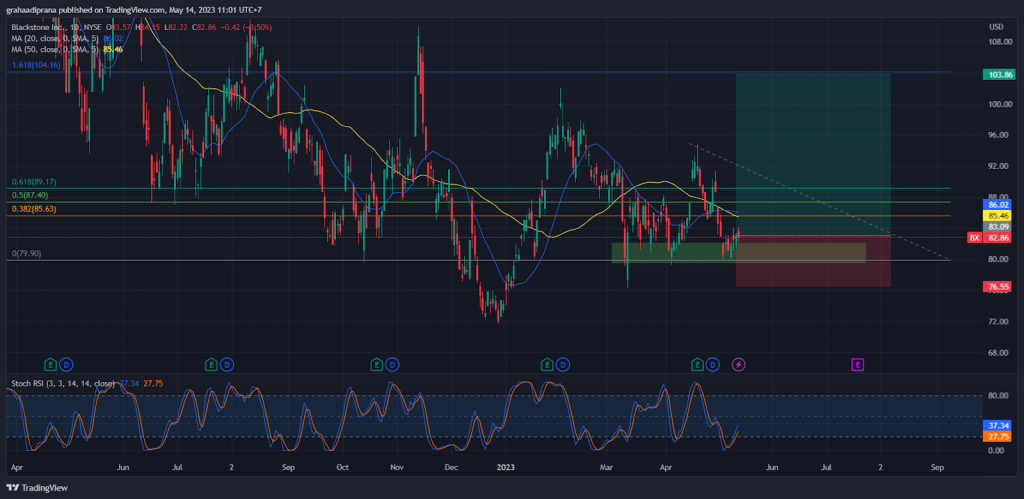This screenshot has height=499, width=1024.
Task: Click the 96.00 price scale label
Action: point(999,135)
